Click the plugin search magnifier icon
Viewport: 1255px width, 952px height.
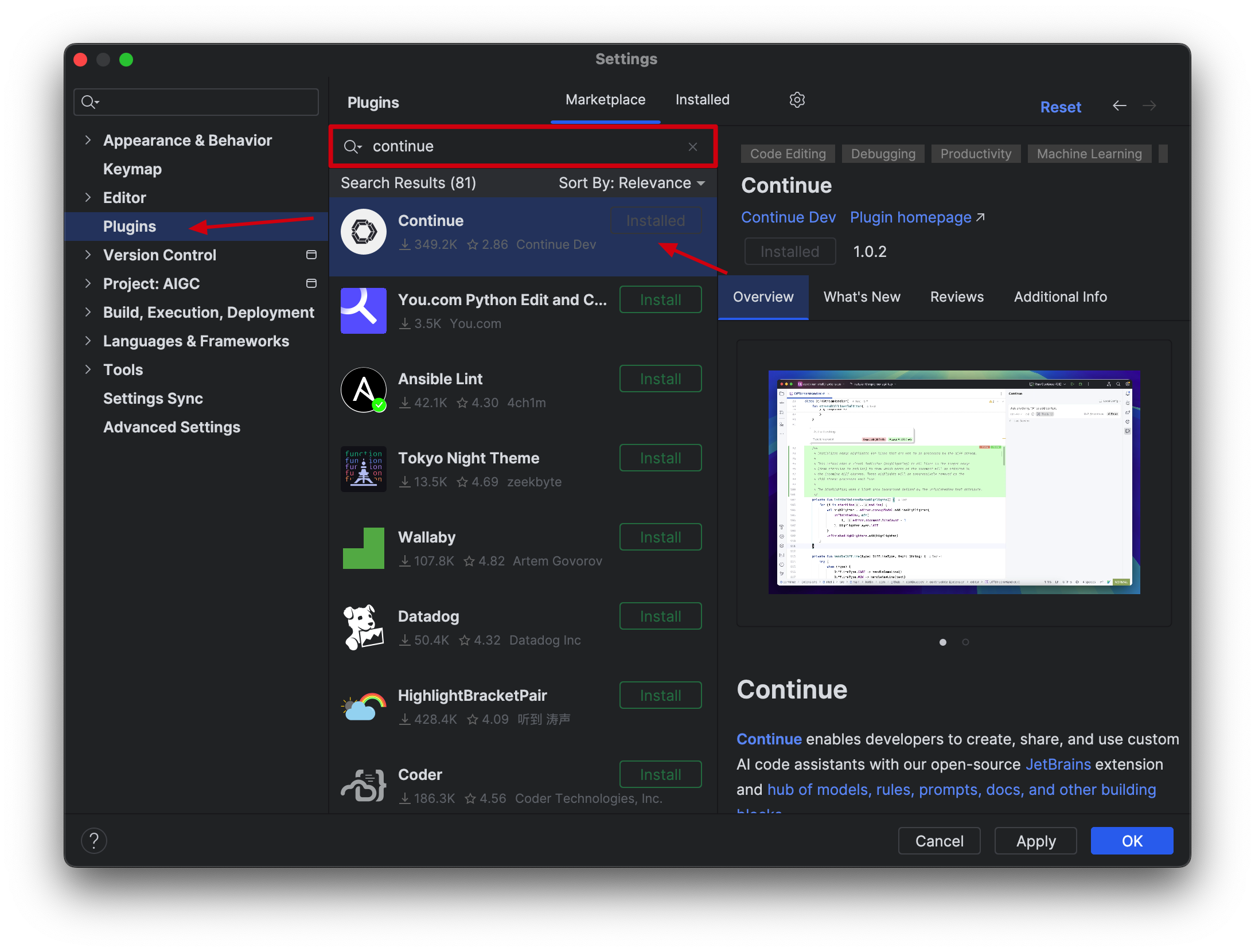352,147
